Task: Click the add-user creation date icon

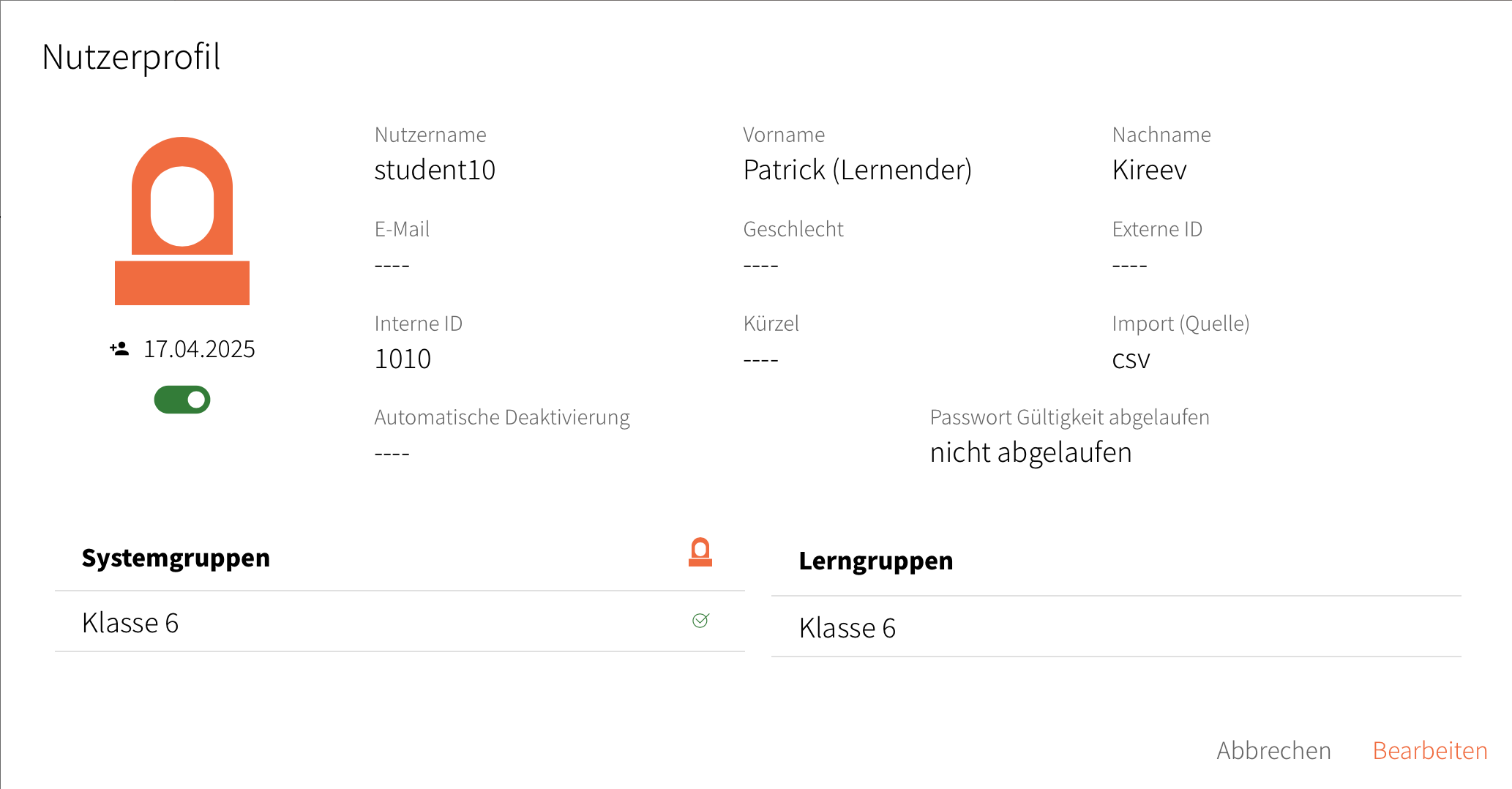Action: [x=119, y=349]
